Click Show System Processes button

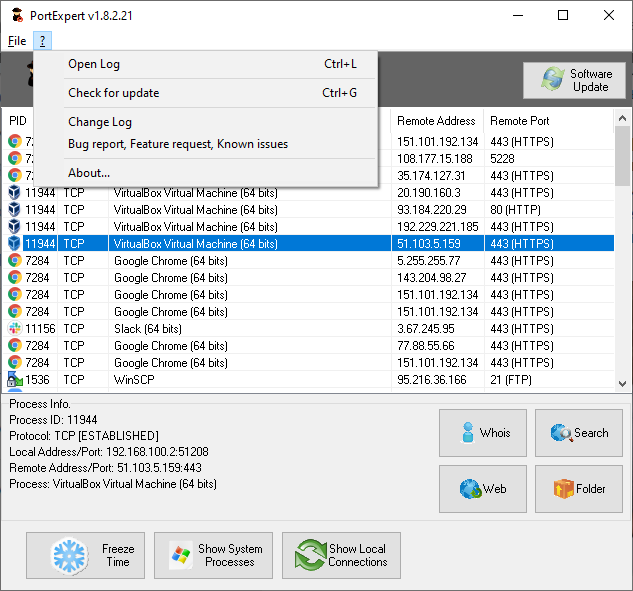[214, 555]
